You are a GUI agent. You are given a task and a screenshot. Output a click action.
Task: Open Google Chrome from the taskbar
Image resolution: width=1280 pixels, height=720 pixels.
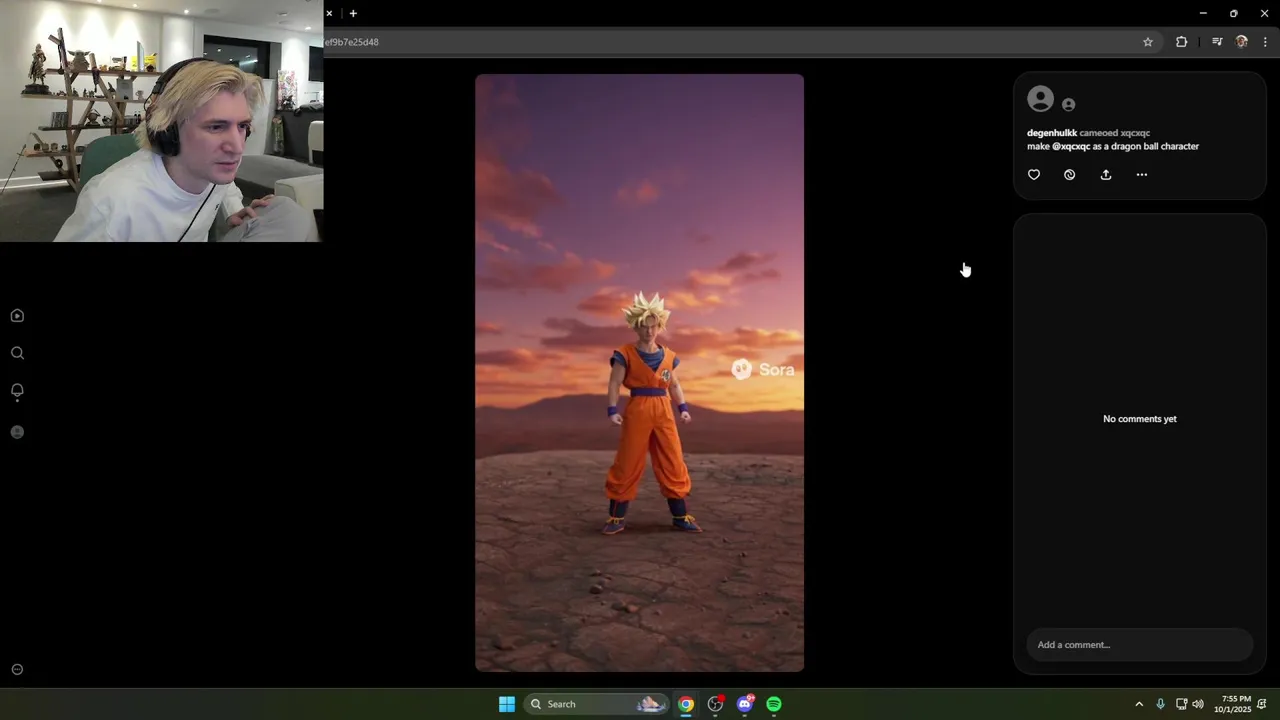pos(686,704)
